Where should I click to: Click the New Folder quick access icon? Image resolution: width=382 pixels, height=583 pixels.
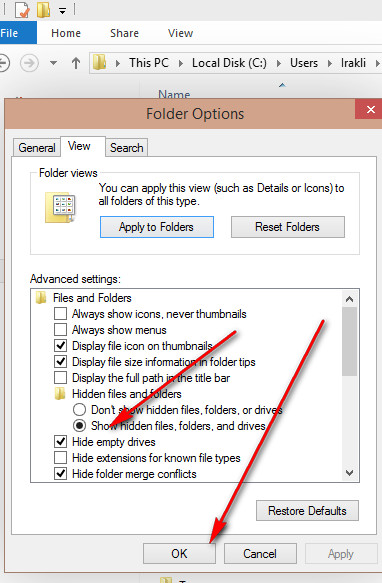click(x=43, y=10)
